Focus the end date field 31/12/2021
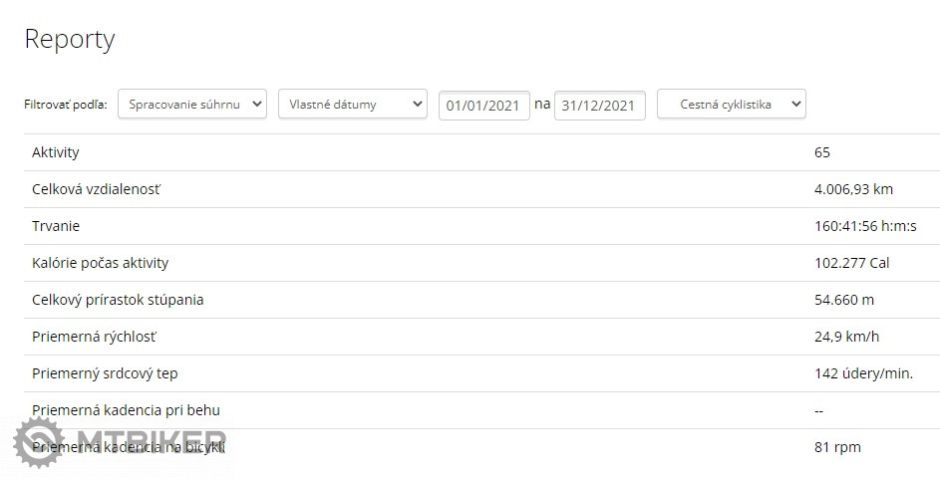Viewport: 940px width, 479px height. coord(599,105)
